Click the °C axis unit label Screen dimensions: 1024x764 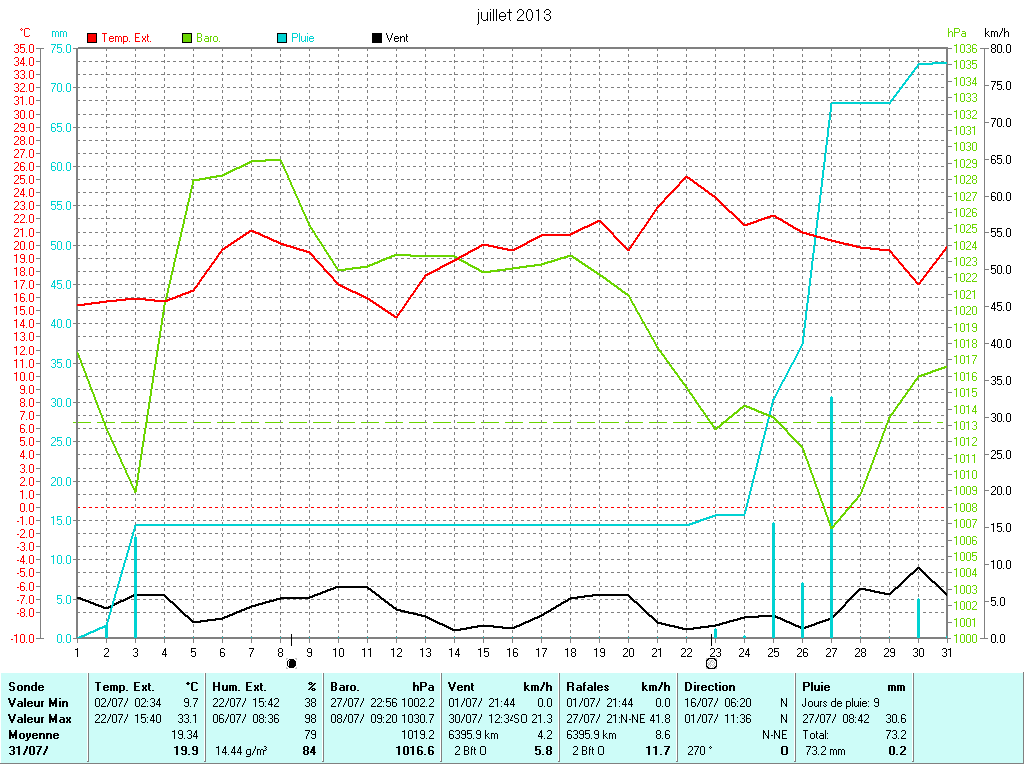point(25,33)
